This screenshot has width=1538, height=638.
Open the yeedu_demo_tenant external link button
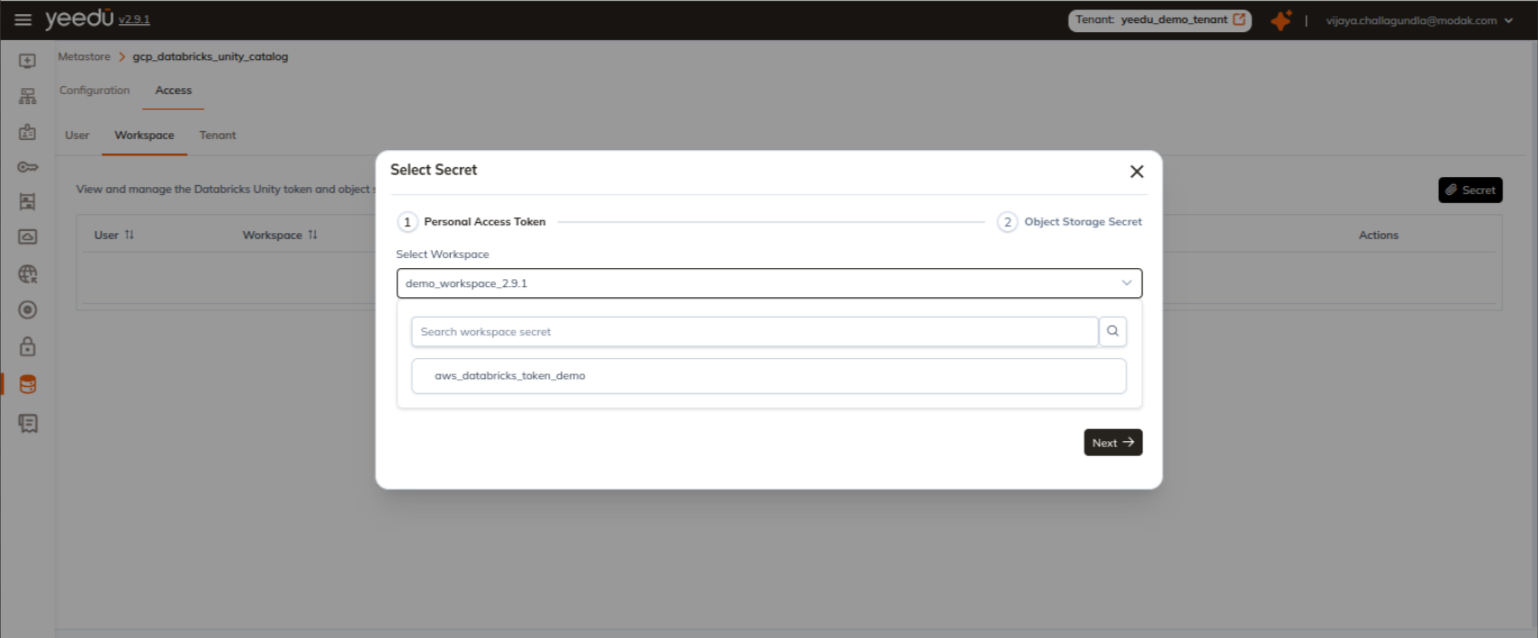click(1239, 19)
